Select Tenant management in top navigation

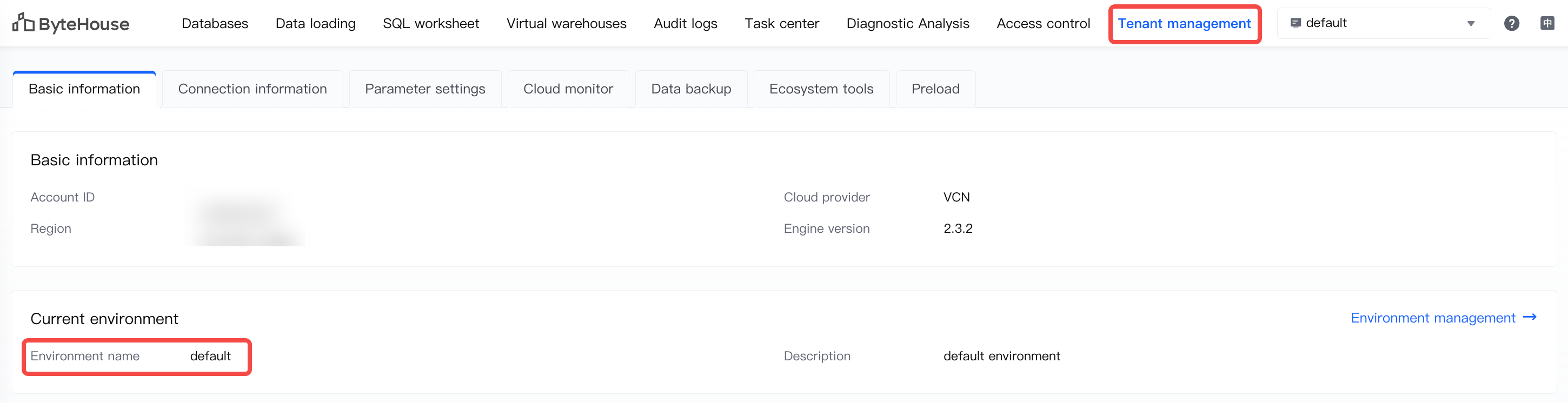coord(1184,23)
